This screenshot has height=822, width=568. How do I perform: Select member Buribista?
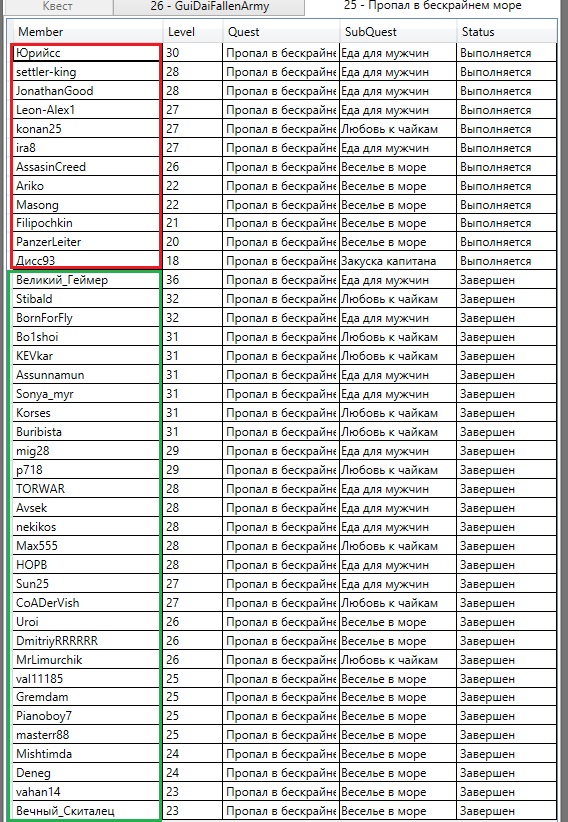(x=86, y=431)
